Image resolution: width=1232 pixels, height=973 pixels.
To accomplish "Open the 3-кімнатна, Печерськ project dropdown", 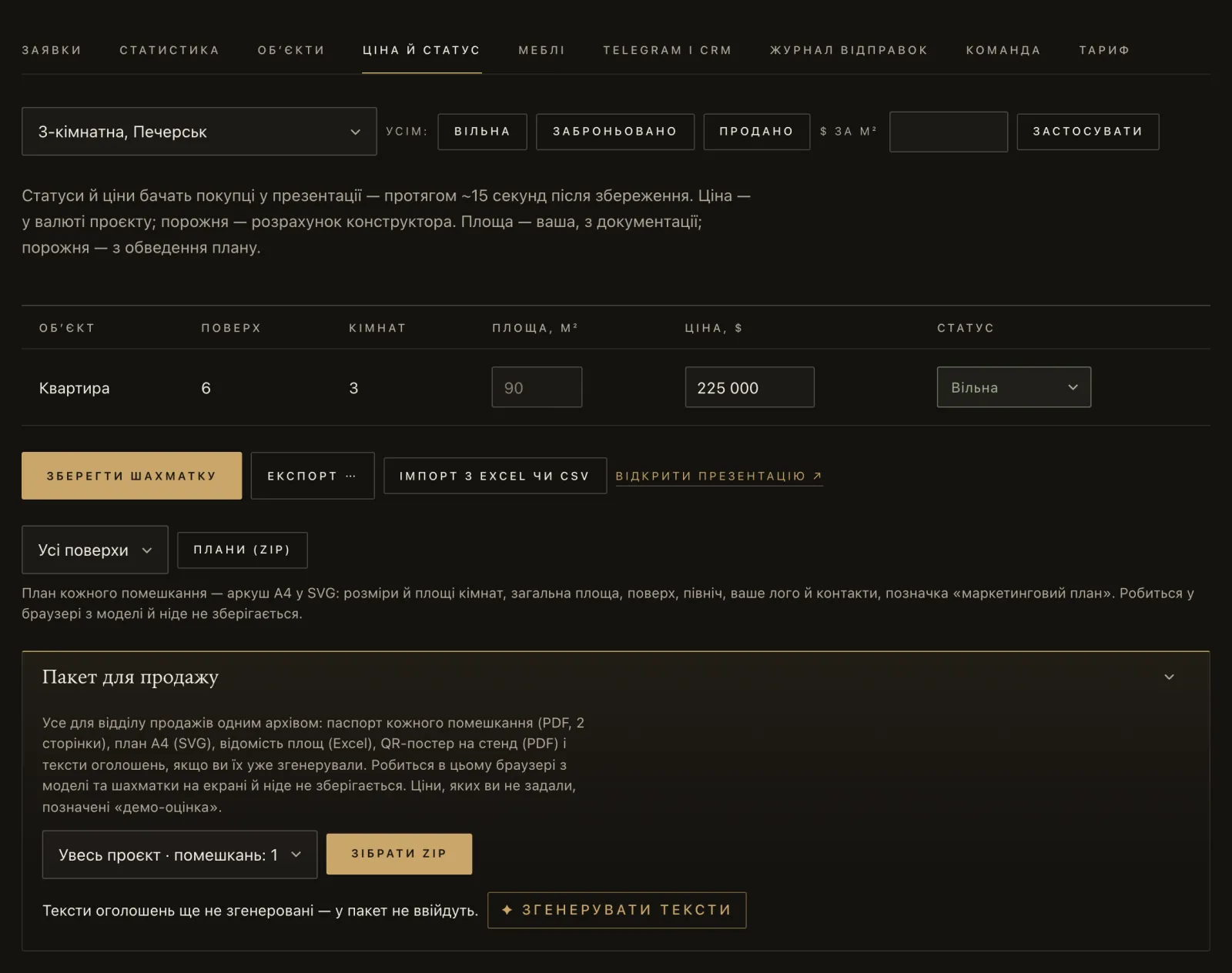I will [x=199, y=132].
